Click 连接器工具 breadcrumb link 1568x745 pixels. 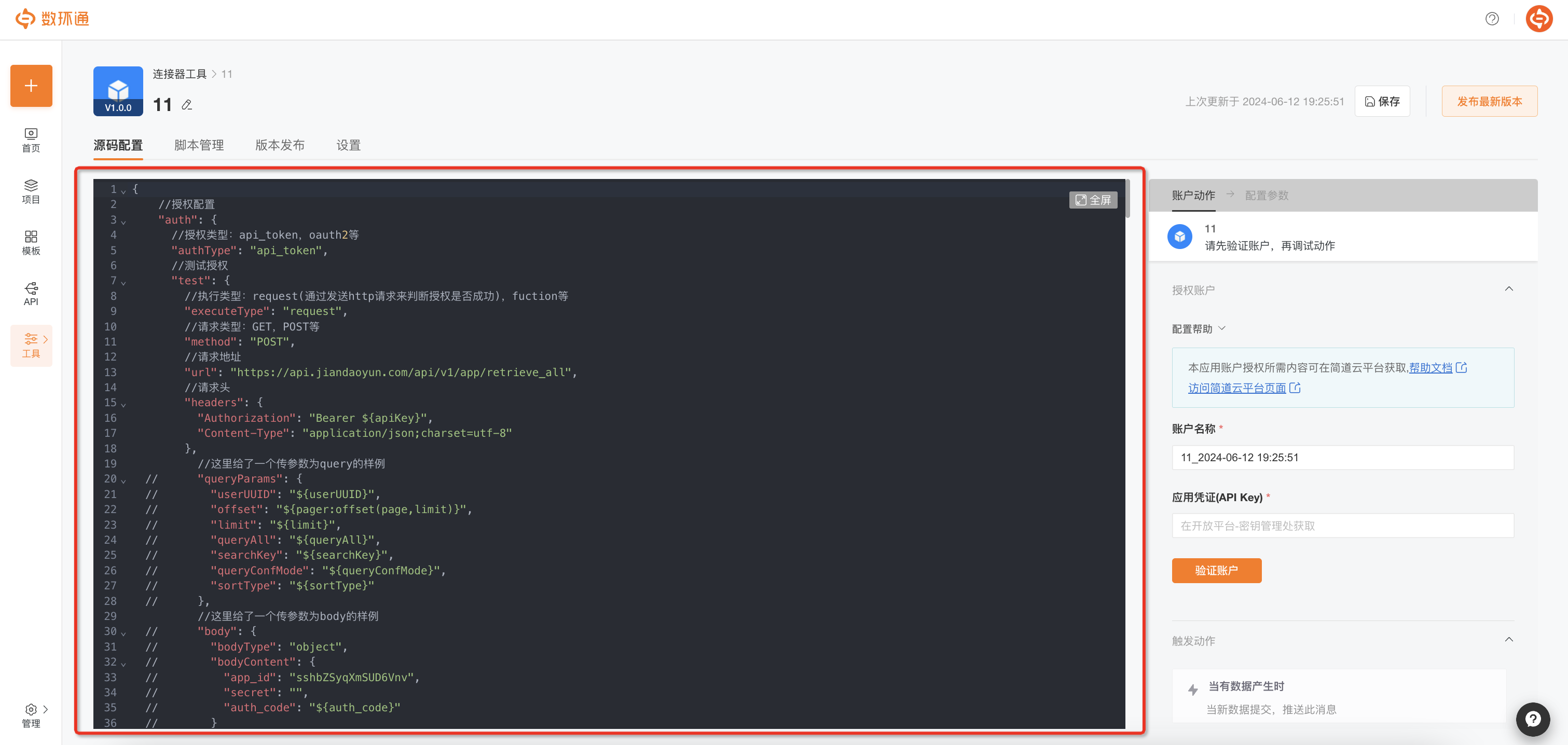coord(180,74)
